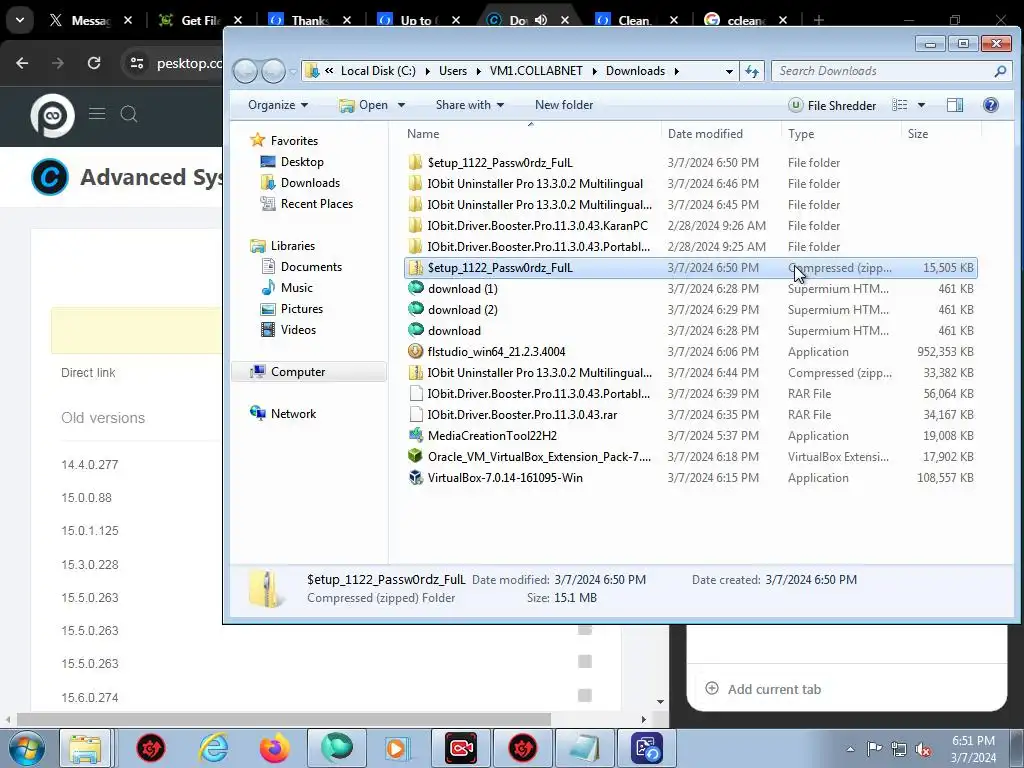1024x768 pixels.
Task: Open Explorer help via question mark icon
Action: [x=990, y=105]
